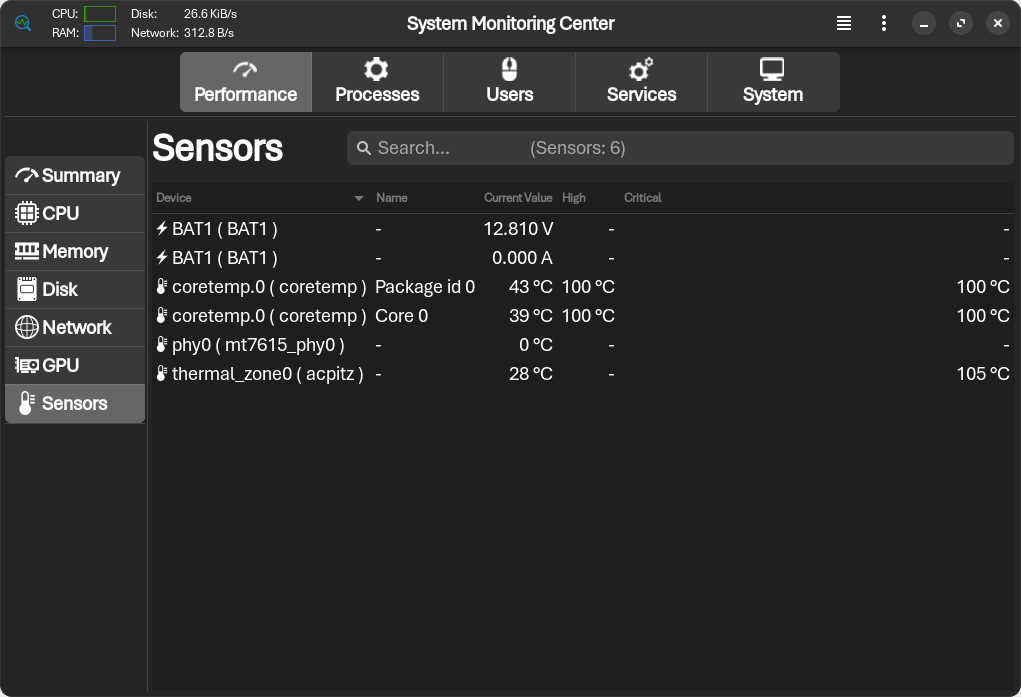Click the Critical column header

(x=643, y=198)
